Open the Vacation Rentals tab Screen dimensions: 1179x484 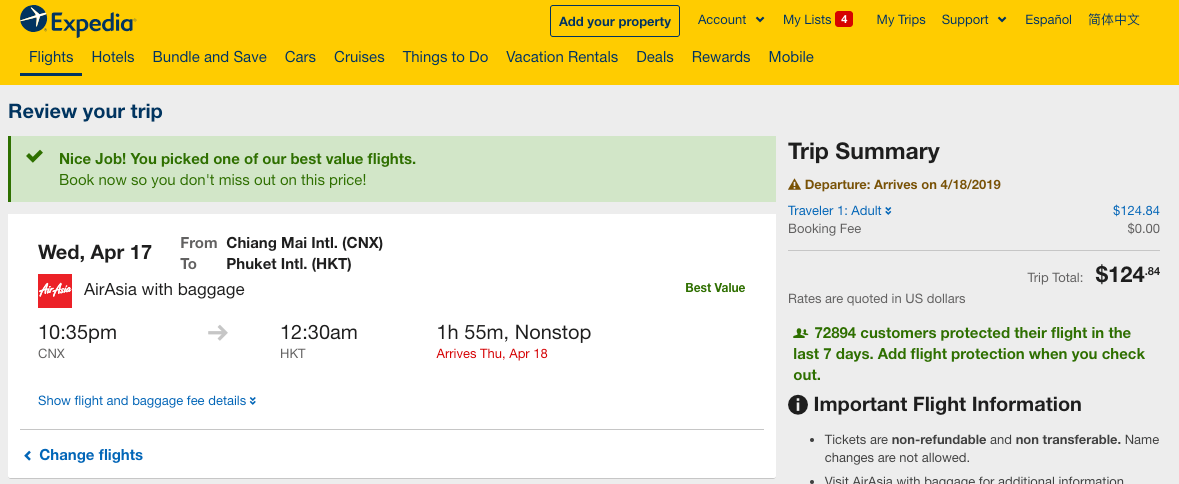coord(562,57)
